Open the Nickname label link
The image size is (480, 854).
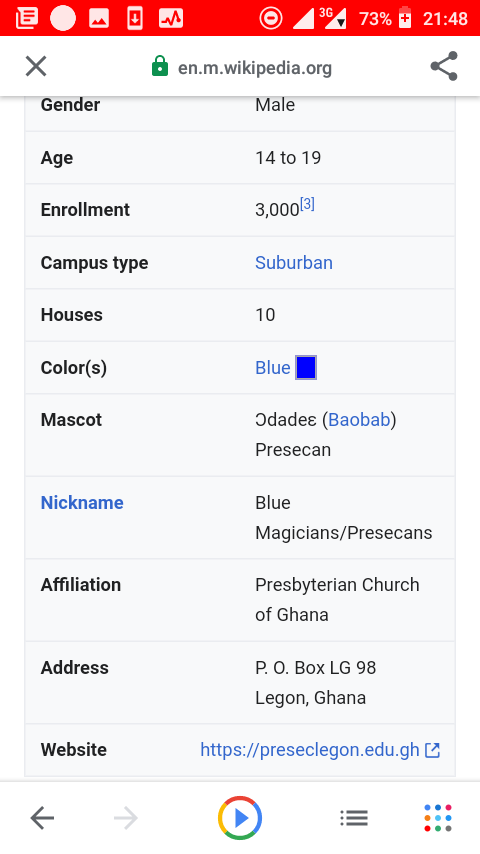(x=82, y=502)
